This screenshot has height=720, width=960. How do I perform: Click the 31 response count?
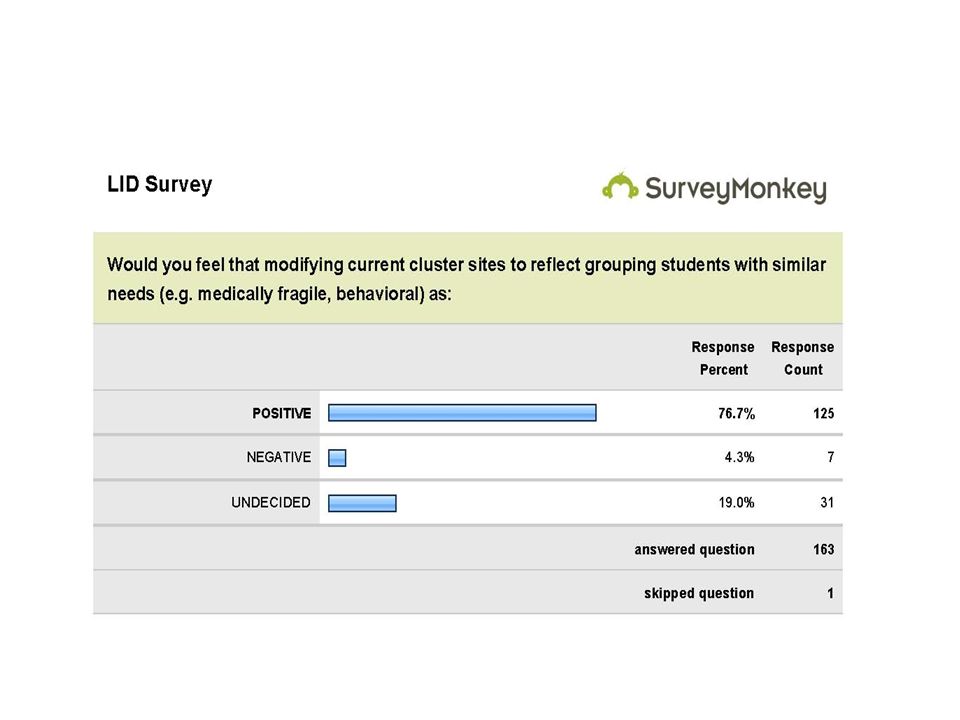(x=827, y=503)
